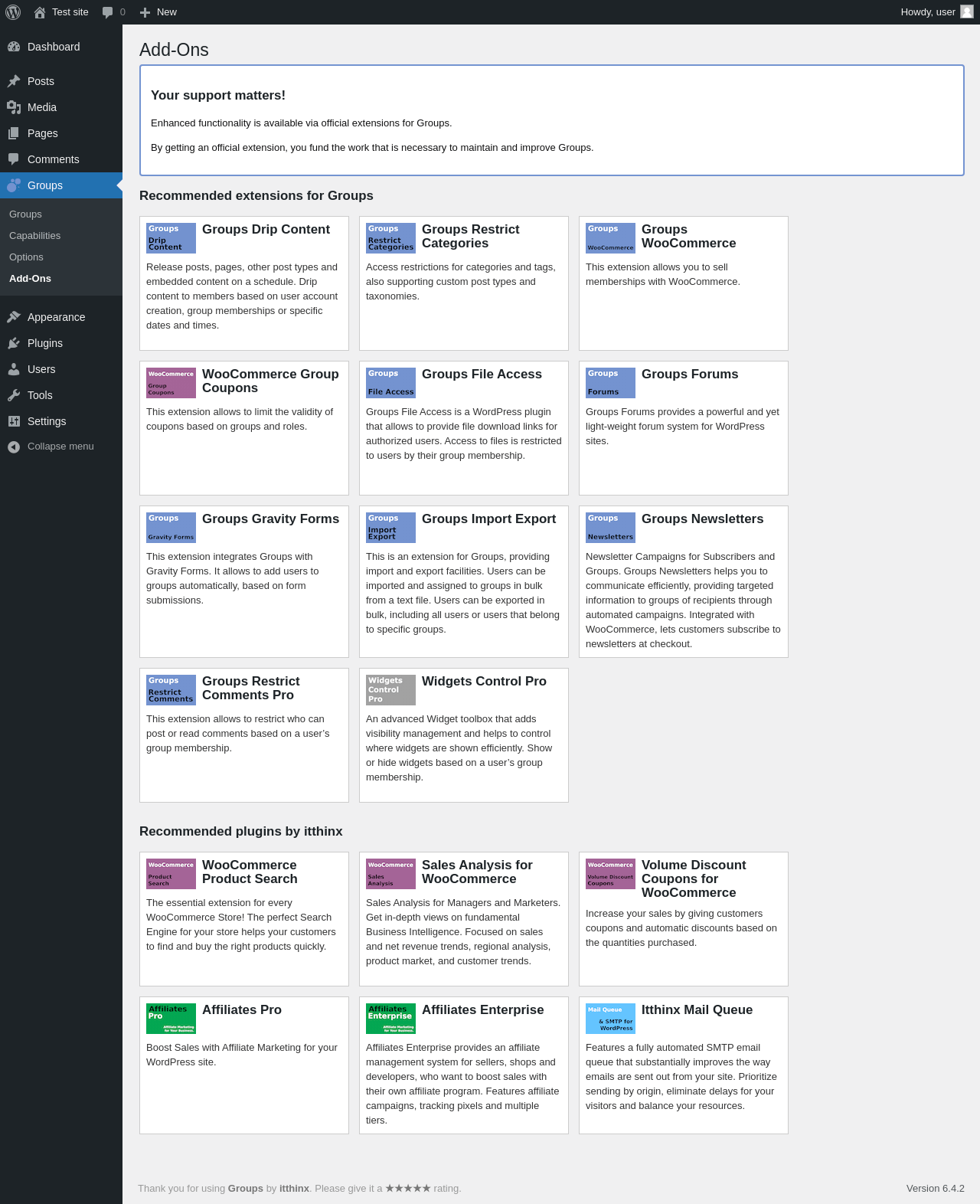
Task: Click the Groups File Access thumbnail
Action: [x=390, y=383]
